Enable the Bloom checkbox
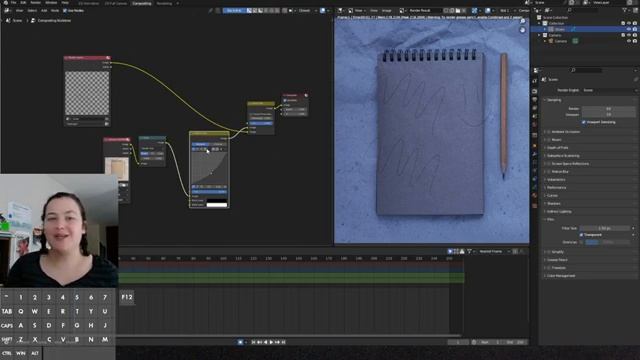 click(x=549, y=140)
